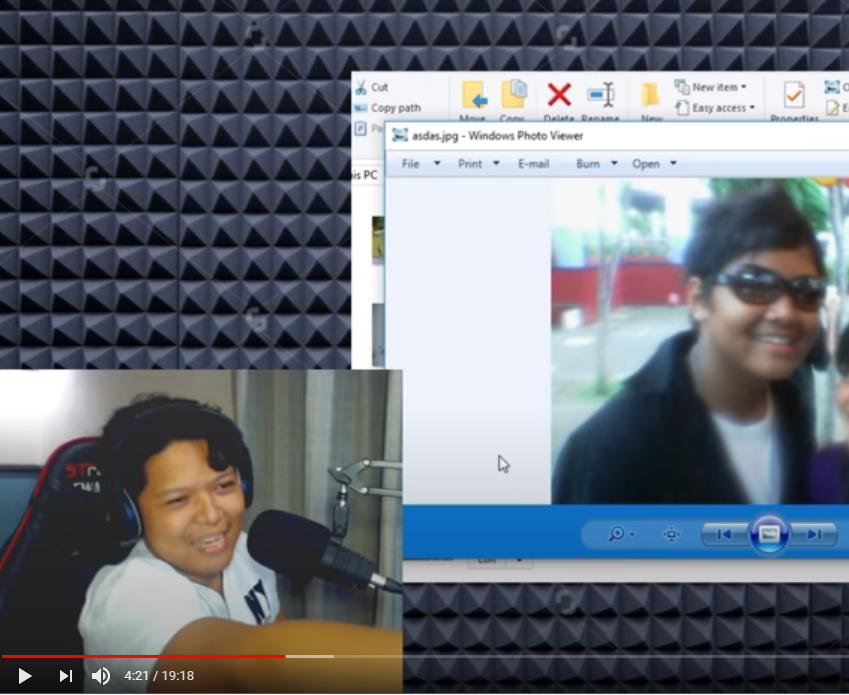The image size is (849, 695).
Task: Expand the File menu dropdown arrow
Action: pyautogui.click(x=437, y=163)
